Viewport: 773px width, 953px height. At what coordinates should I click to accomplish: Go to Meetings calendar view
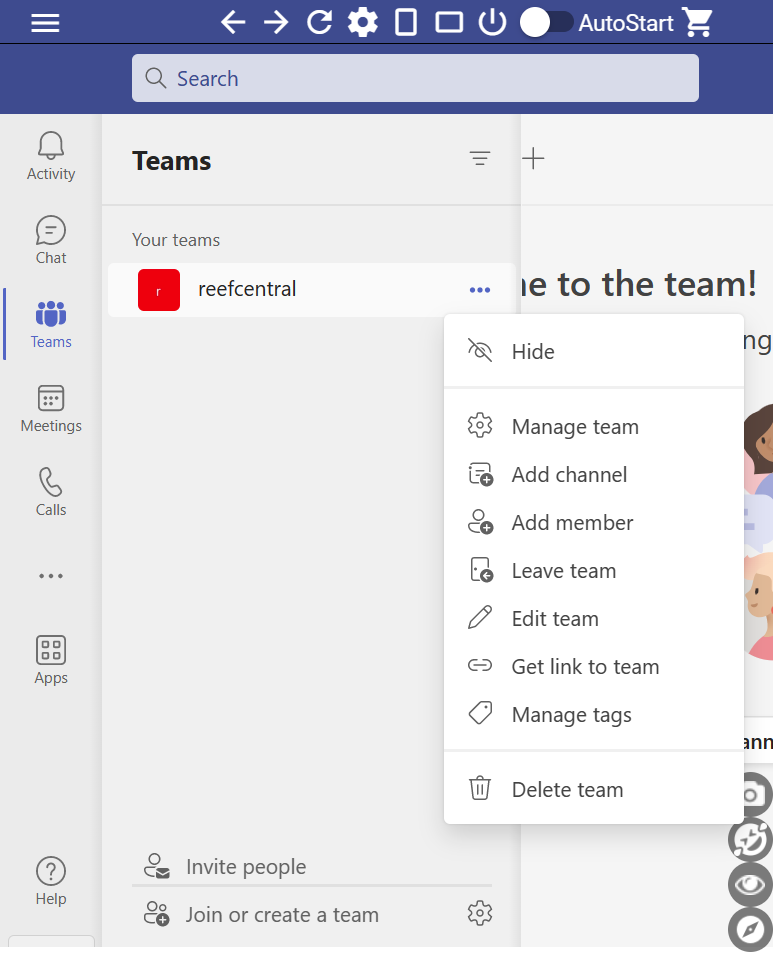51,408
